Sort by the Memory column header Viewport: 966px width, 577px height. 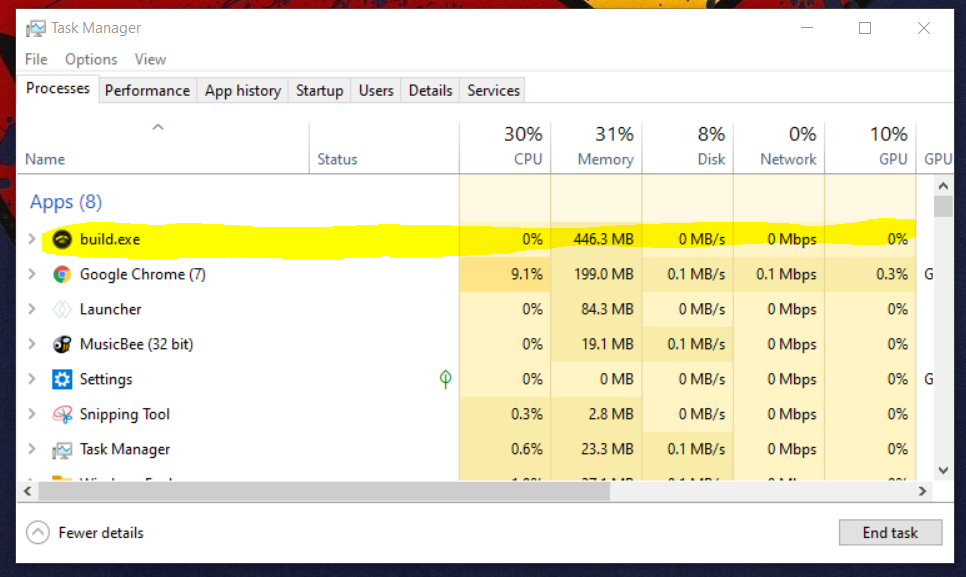tap(596, 148)
